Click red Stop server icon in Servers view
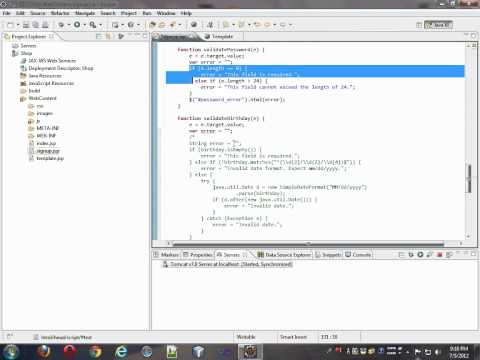The image size is (480, 360). (439, 255)
